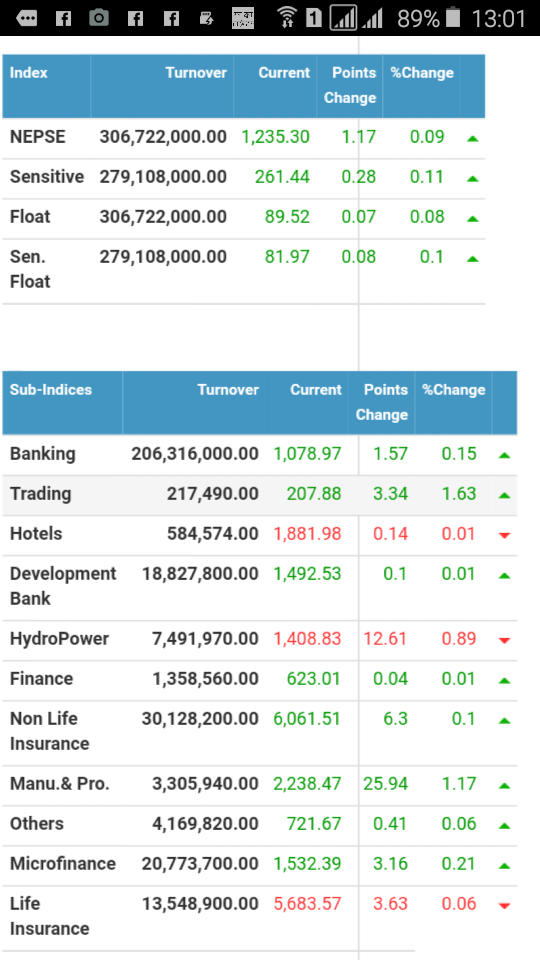The height and width of the screenshot is (960, 540).
Task: Click Banking turnover 206,316,000.00
Action: pyautogui.click(x=195, y=454)
